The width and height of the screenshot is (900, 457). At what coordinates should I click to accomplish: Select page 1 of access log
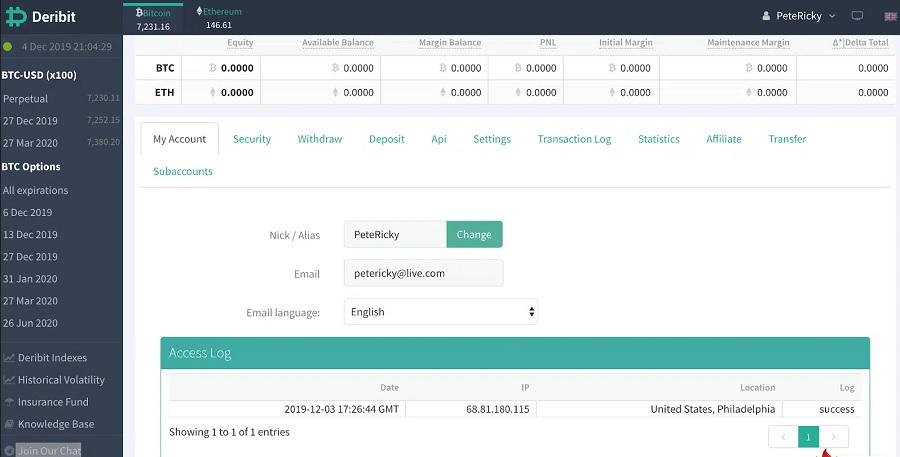point(808,437)
